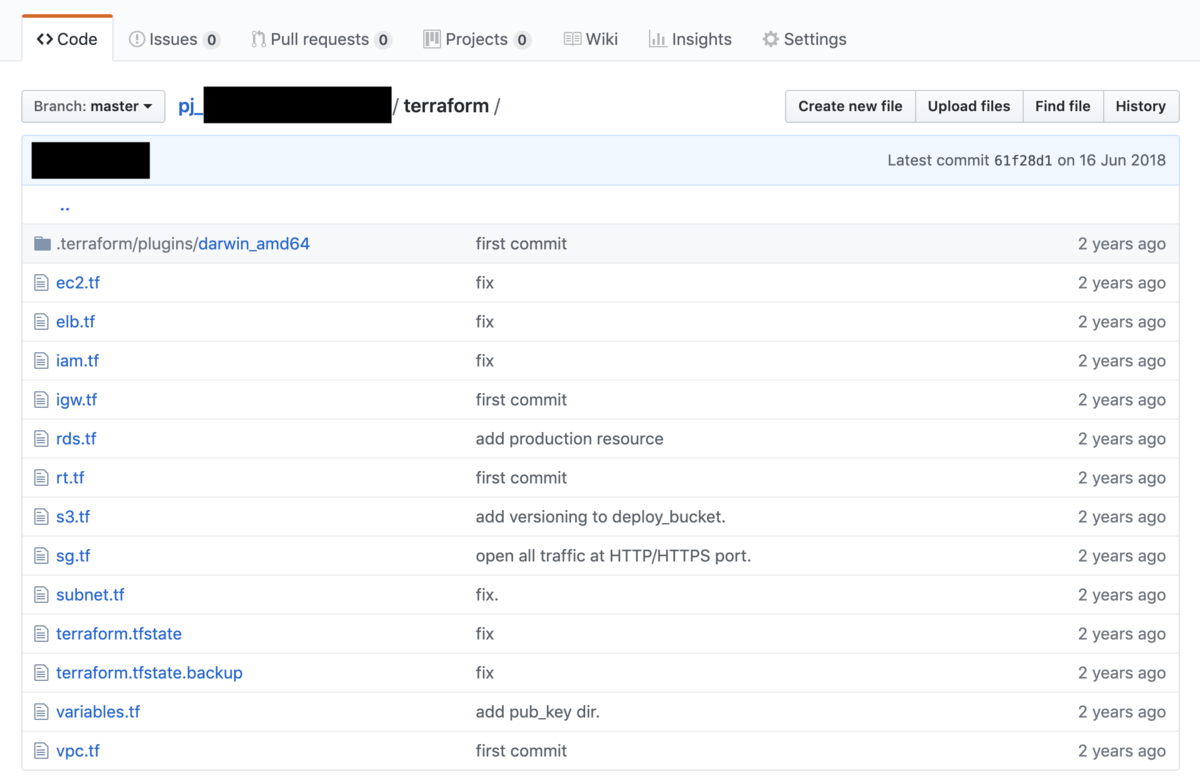Viewport: 1200px width, 779px height.
Task: Go up to parent directory via '..'
Action: [64, 206]
